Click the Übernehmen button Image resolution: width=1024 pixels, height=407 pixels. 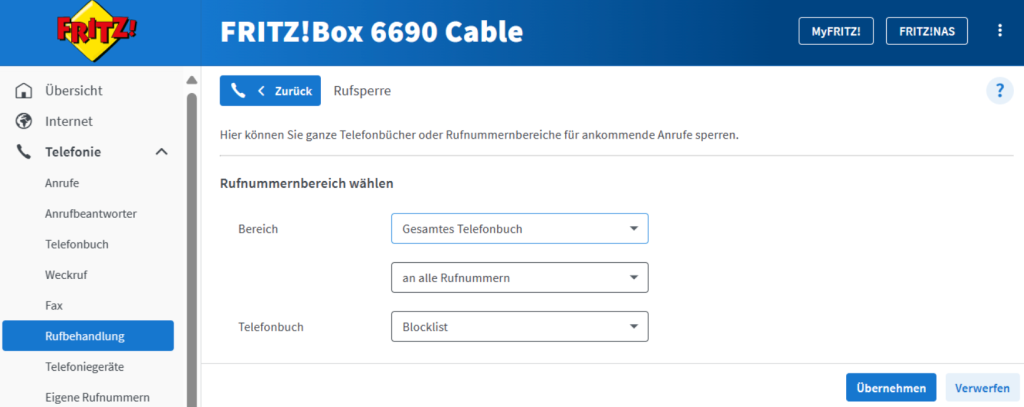pyautogui.click(x=891, y=387)
